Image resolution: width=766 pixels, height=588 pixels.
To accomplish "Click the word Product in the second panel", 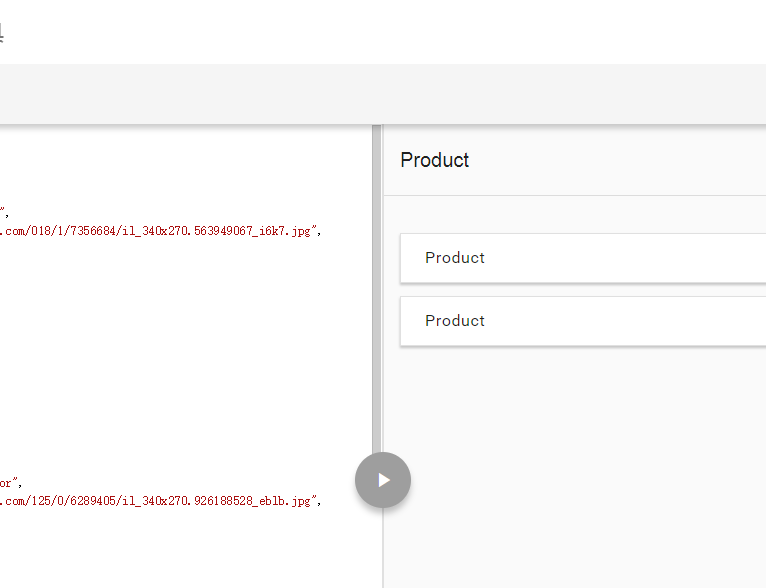I will click(455, 321).
